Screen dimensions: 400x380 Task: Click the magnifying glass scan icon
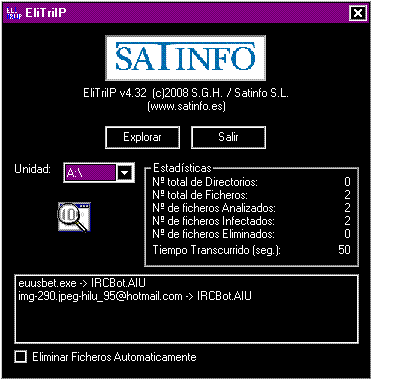click(74, 217)
